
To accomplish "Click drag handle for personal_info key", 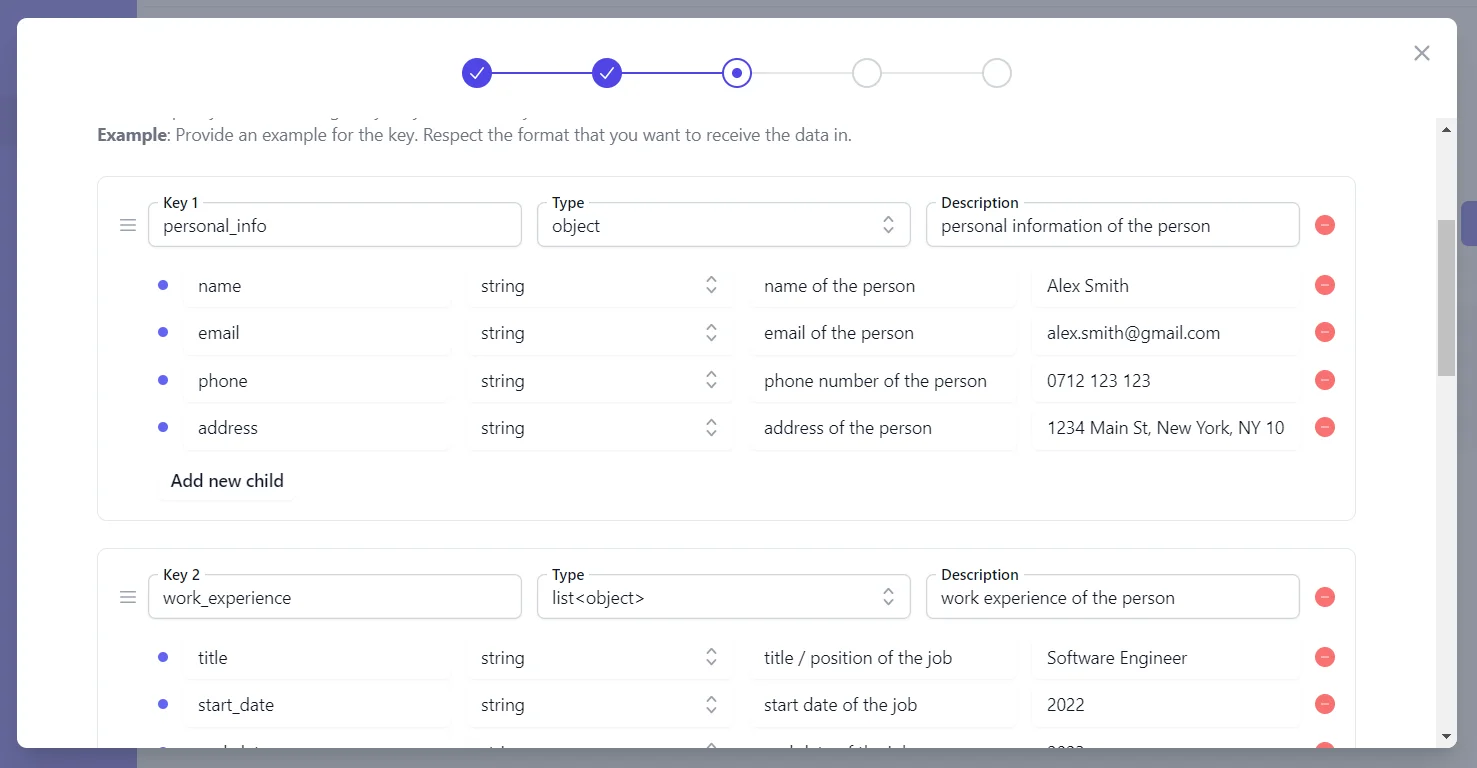I will coord(128,226).
